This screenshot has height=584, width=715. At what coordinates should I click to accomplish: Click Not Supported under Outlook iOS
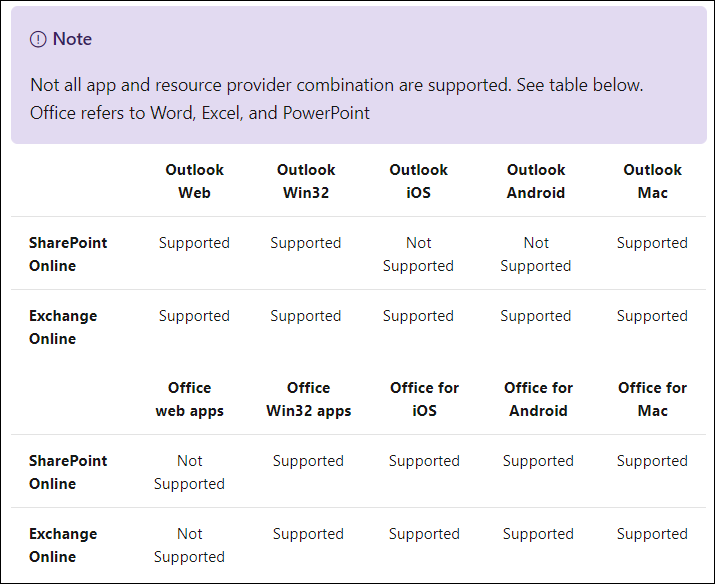click(x=418, y=254)
